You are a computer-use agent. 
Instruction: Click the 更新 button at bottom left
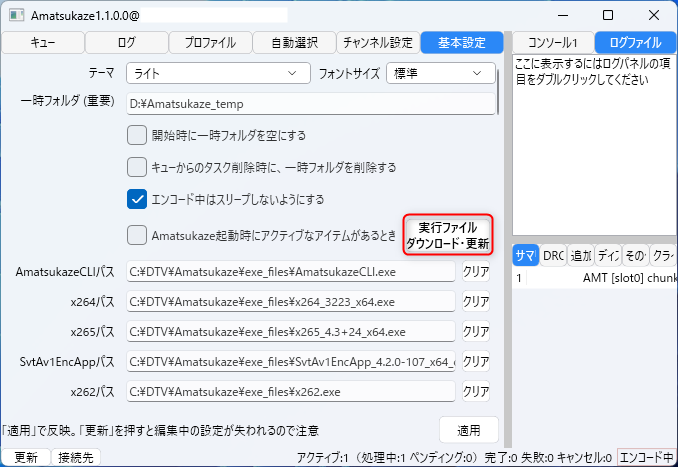click(26, 457)
